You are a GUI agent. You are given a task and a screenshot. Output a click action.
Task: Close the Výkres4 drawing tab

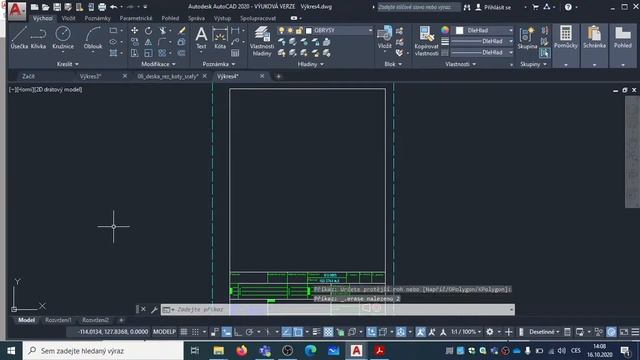pyautogui.click(x=262, y=76)
